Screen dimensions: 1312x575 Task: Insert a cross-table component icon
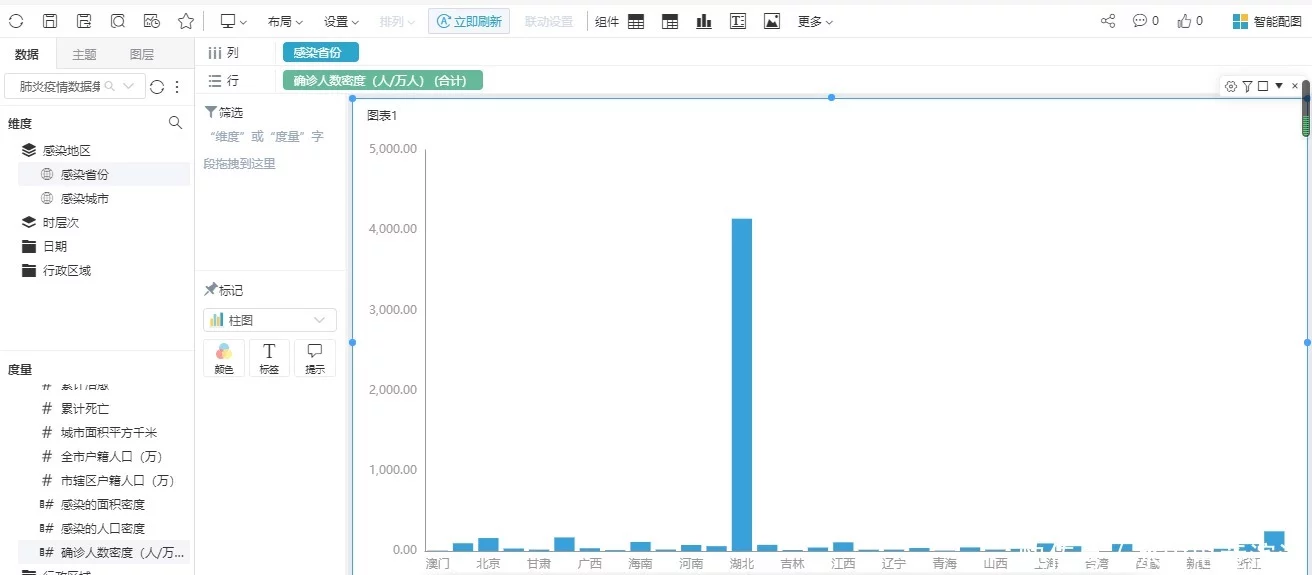coord(670,21)
